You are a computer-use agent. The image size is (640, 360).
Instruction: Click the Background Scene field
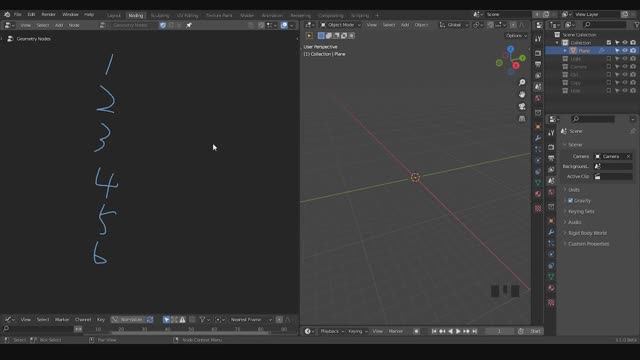(613, 166)
